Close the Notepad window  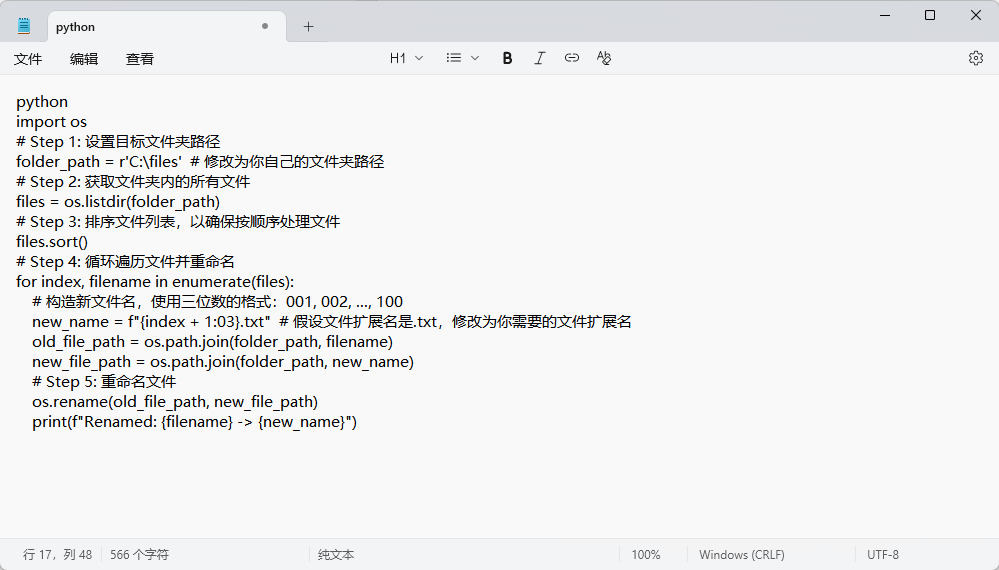click(x=975, y=15)
